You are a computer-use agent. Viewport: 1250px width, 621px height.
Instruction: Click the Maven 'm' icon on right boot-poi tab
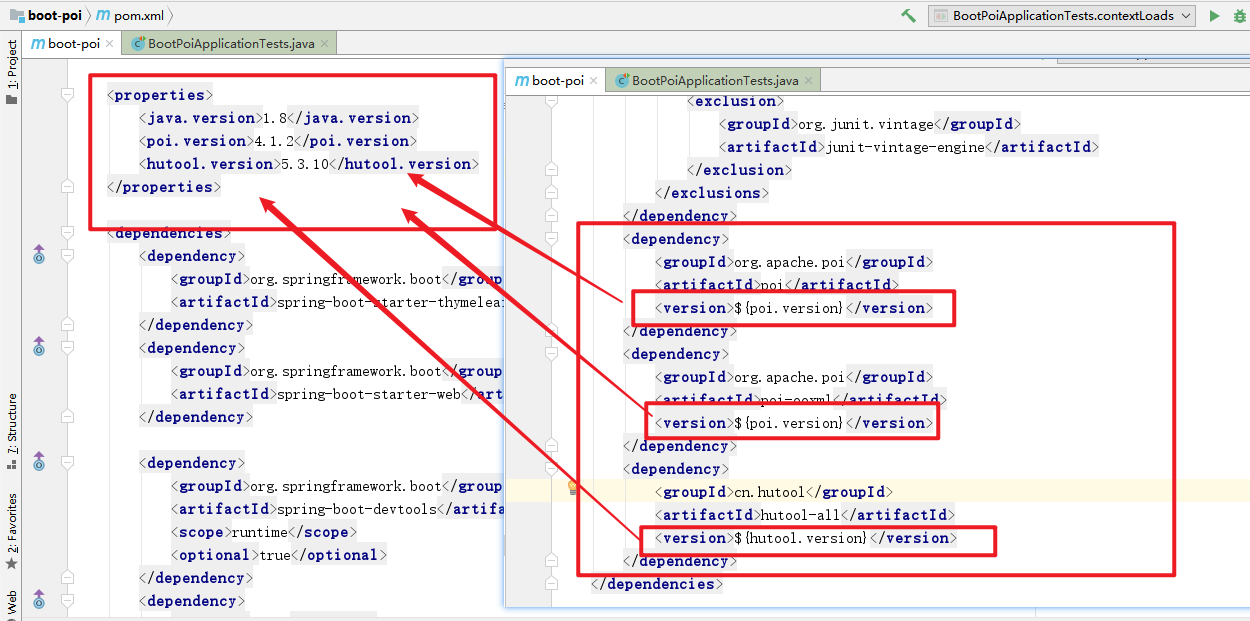pos(521,80)
